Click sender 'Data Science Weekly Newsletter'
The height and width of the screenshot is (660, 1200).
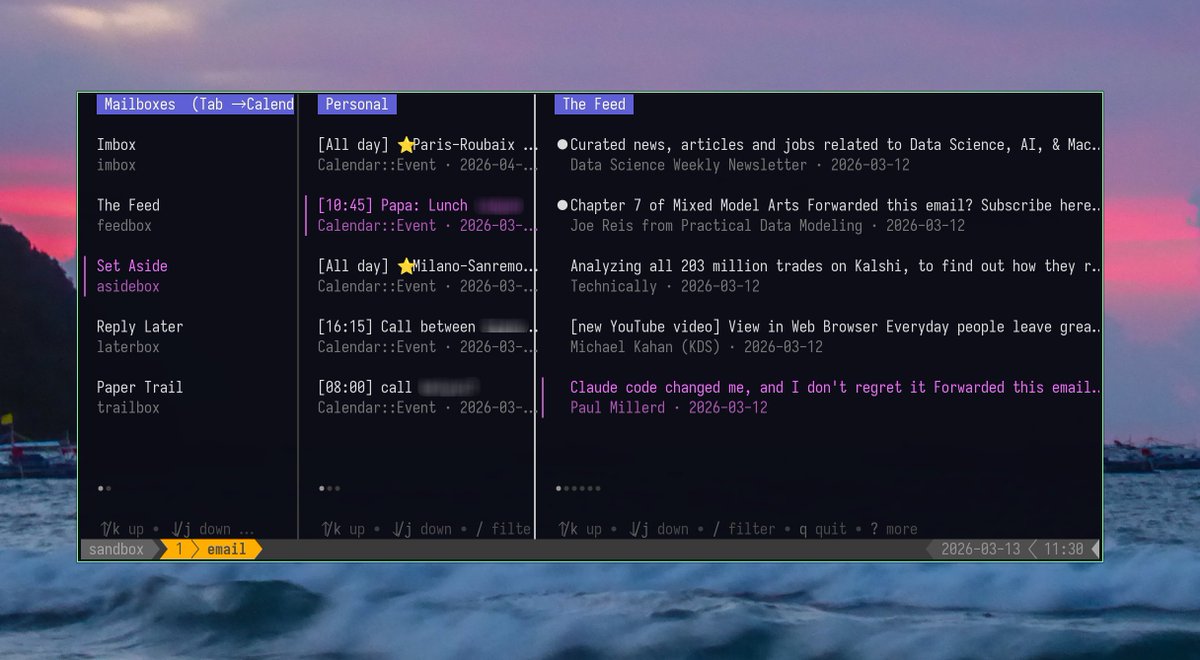coord(688,165)
